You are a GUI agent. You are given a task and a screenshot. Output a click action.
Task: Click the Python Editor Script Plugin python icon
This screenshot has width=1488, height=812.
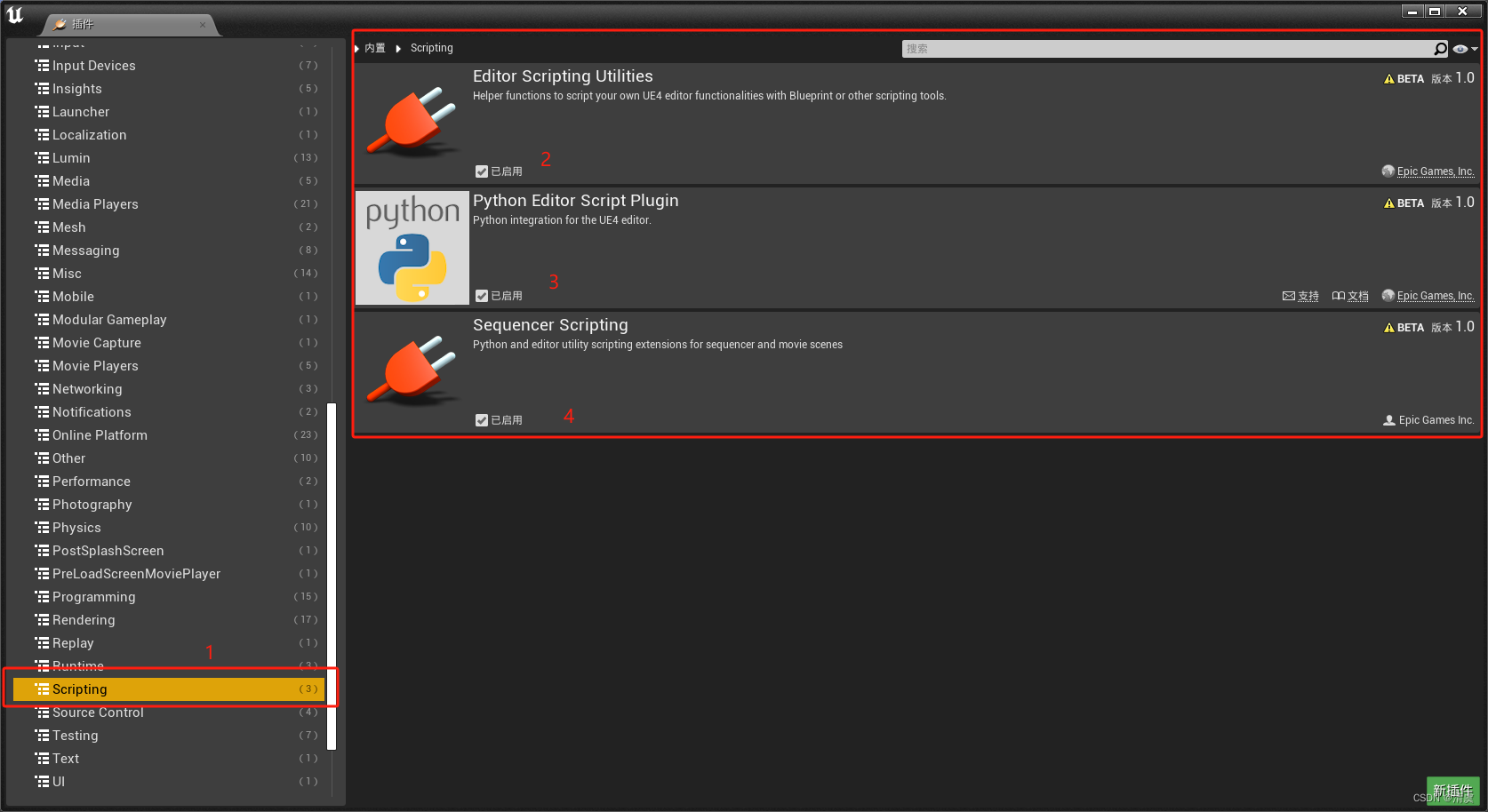click(412, 247)
